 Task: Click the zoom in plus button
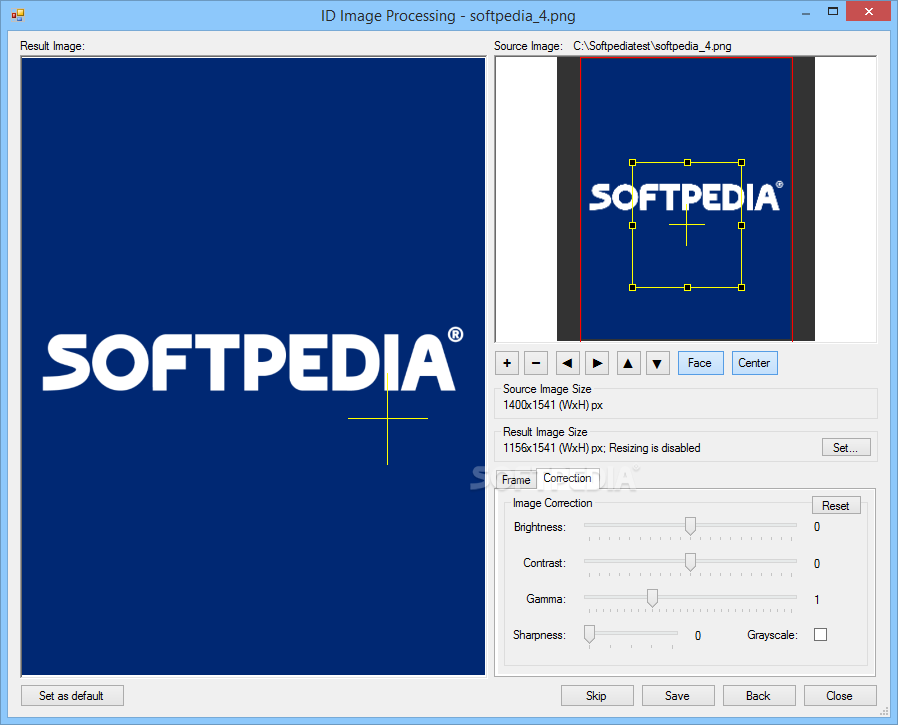tap(507, 363)
